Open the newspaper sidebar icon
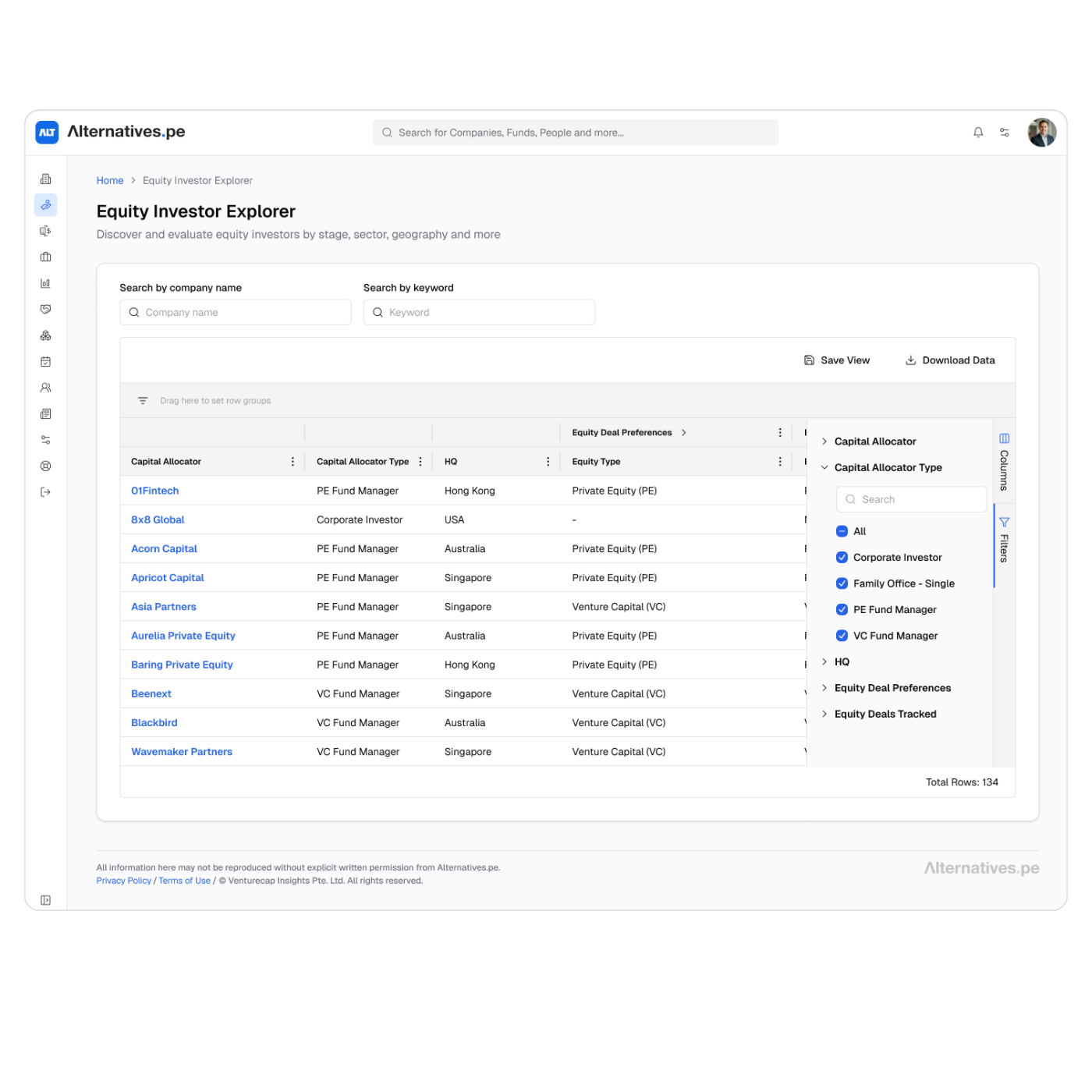 click(46, 413)
